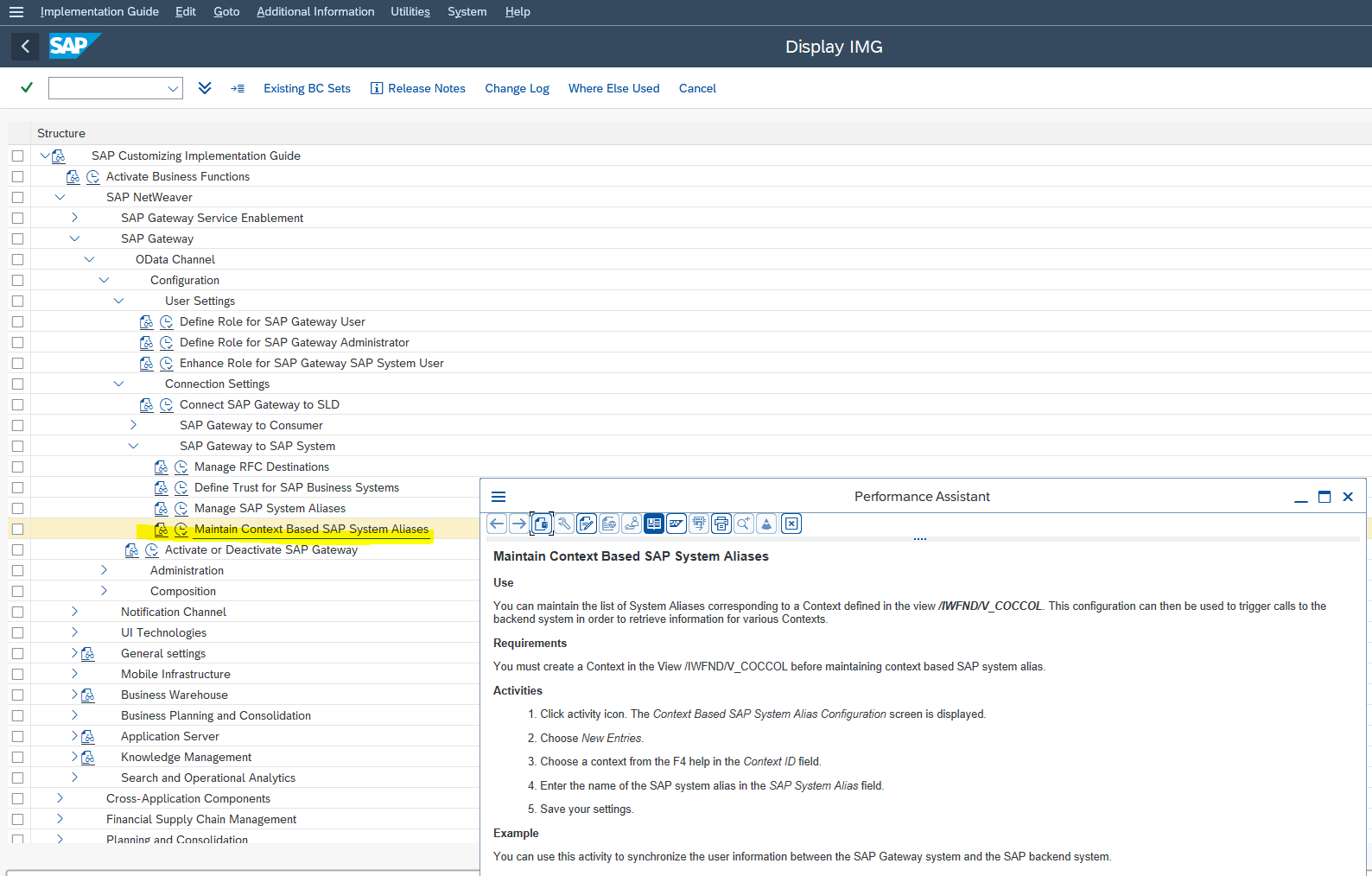Select Define Trust for SAP Business Systems row
Screen dimensions: 1372x876
tap(296, 487)
